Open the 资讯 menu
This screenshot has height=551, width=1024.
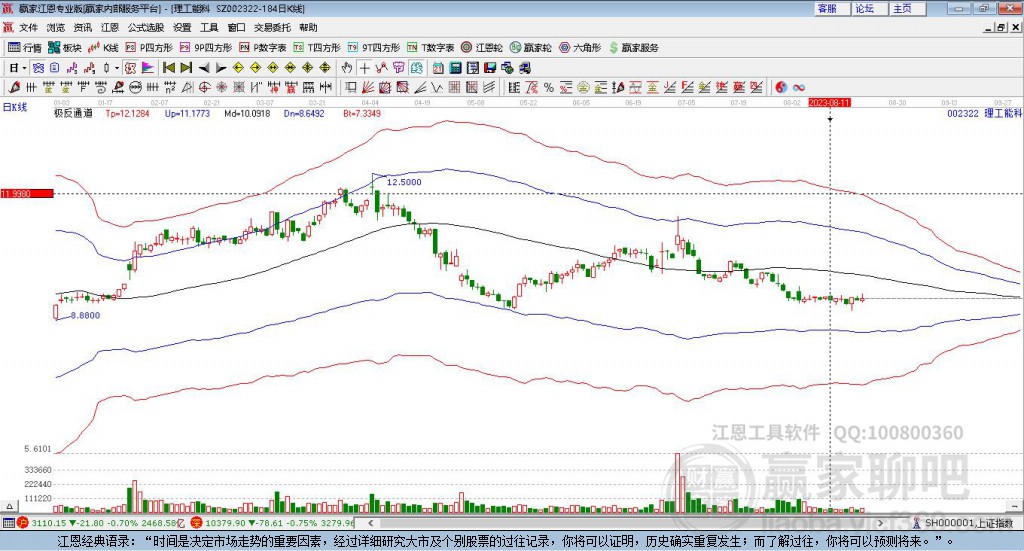click(82, 27)
